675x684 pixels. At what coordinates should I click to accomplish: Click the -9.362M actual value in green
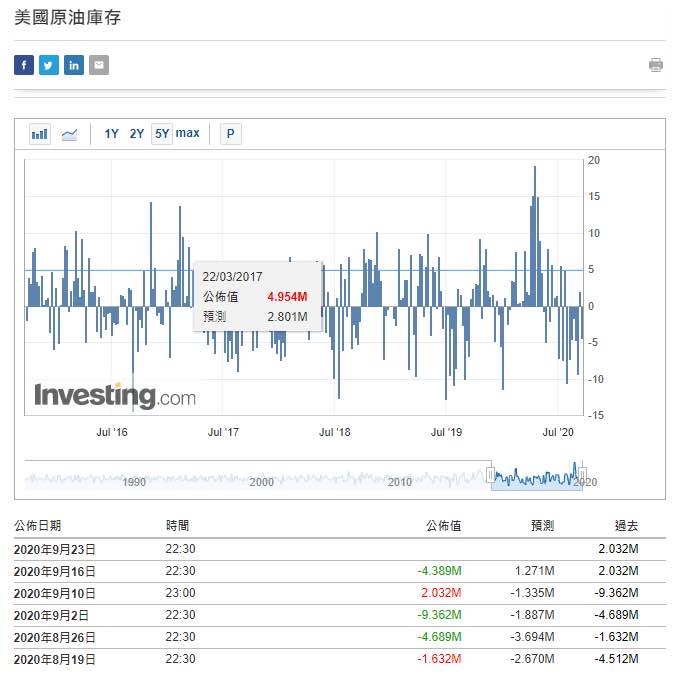pos(439,615)
